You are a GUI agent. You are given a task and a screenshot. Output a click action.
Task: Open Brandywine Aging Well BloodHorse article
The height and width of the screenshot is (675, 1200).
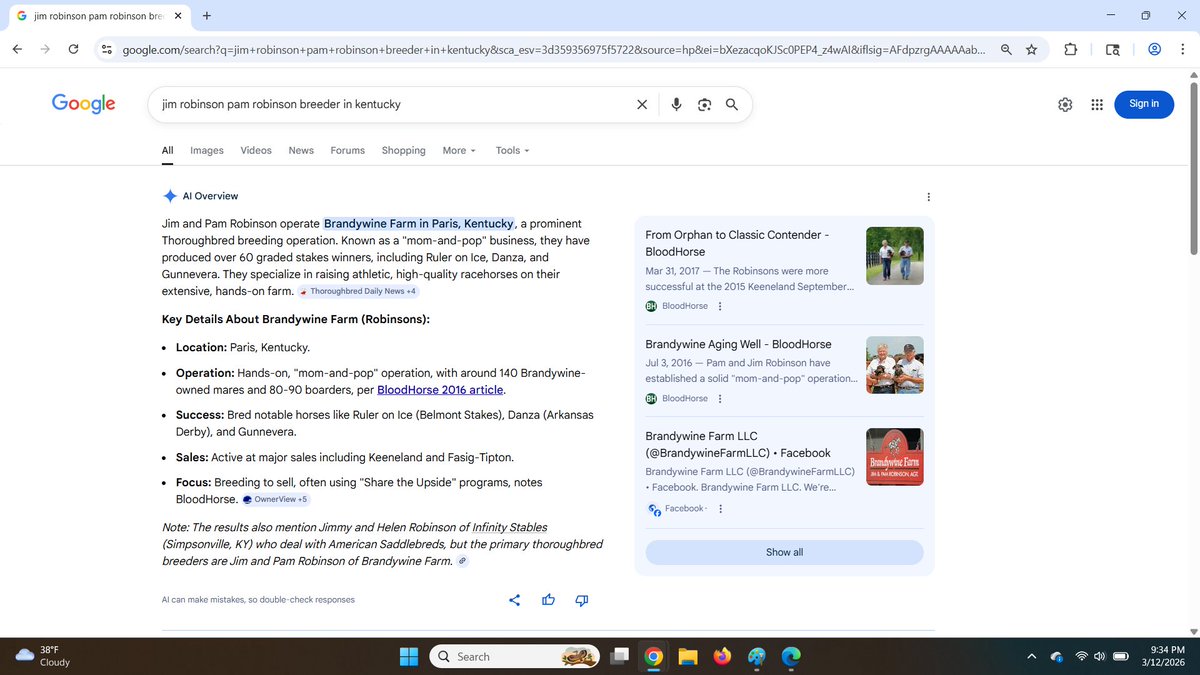coord(738,344)
